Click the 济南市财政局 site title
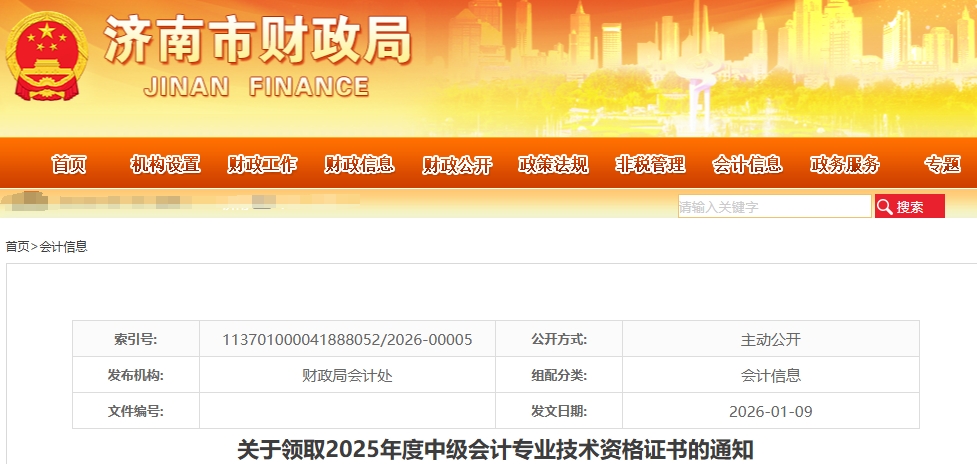Image resolution: width=977 pixels, height=464 pixels. (257, 40)
